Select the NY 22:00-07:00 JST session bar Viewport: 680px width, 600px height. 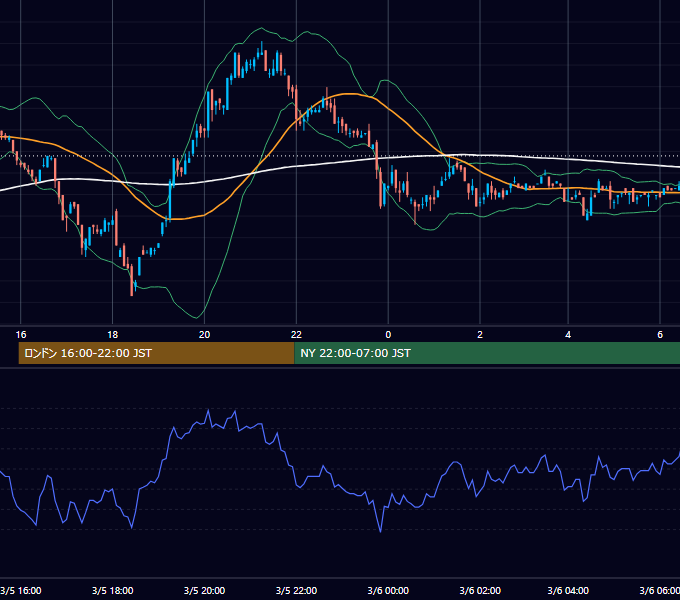point(487,353)
